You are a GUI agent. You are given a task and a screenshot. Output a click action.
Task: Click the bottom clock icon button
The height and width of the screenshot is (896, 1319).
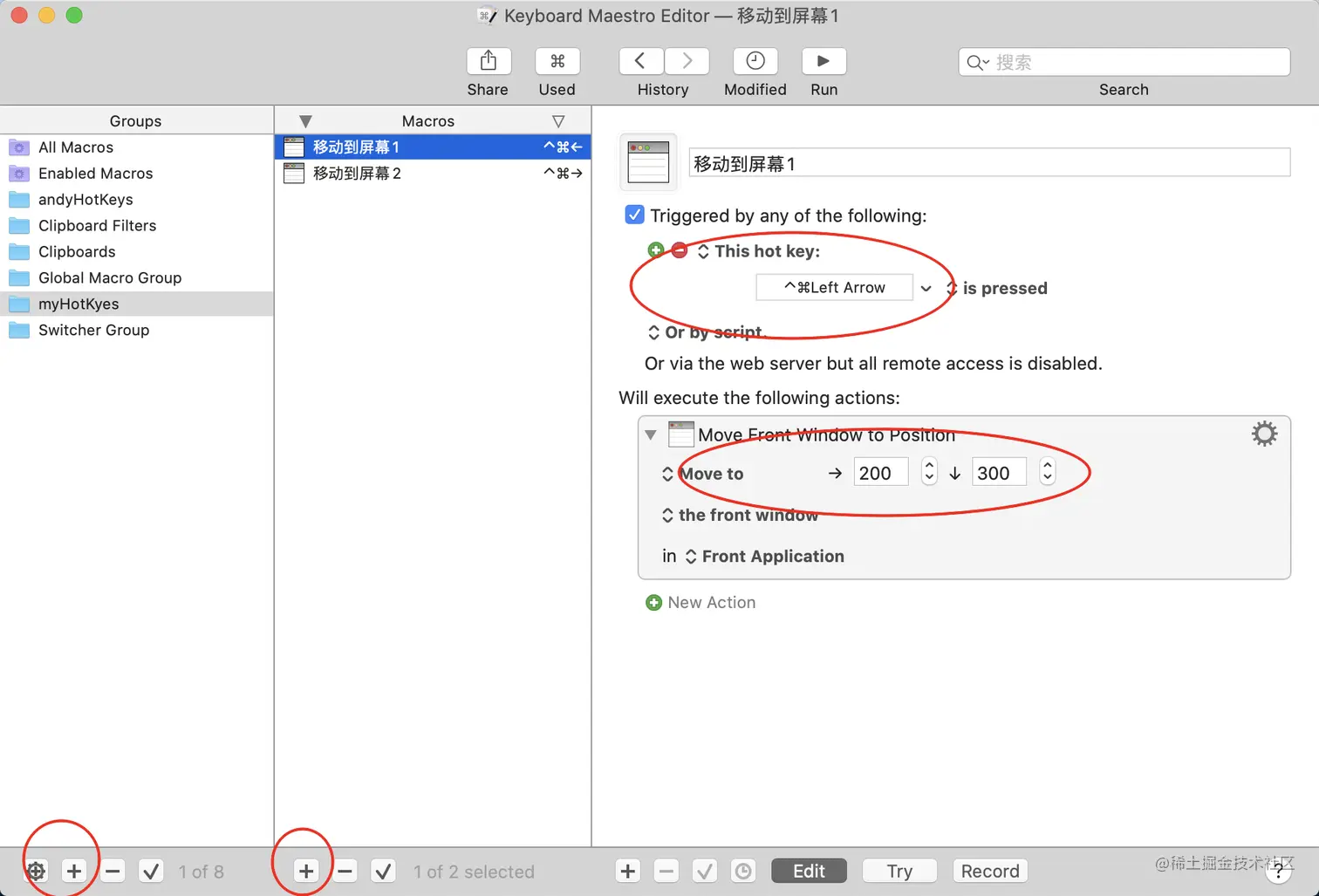743,871
